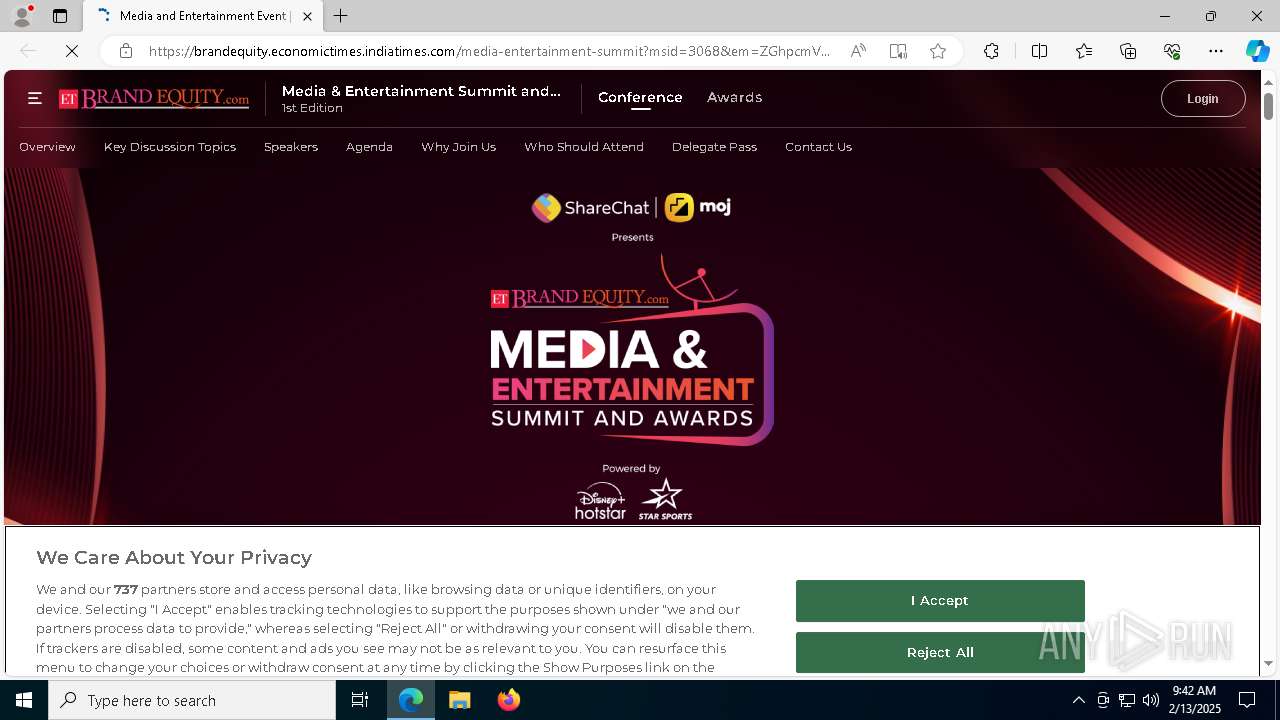Enter Immersive Reader from address bar

coord(898,51)
